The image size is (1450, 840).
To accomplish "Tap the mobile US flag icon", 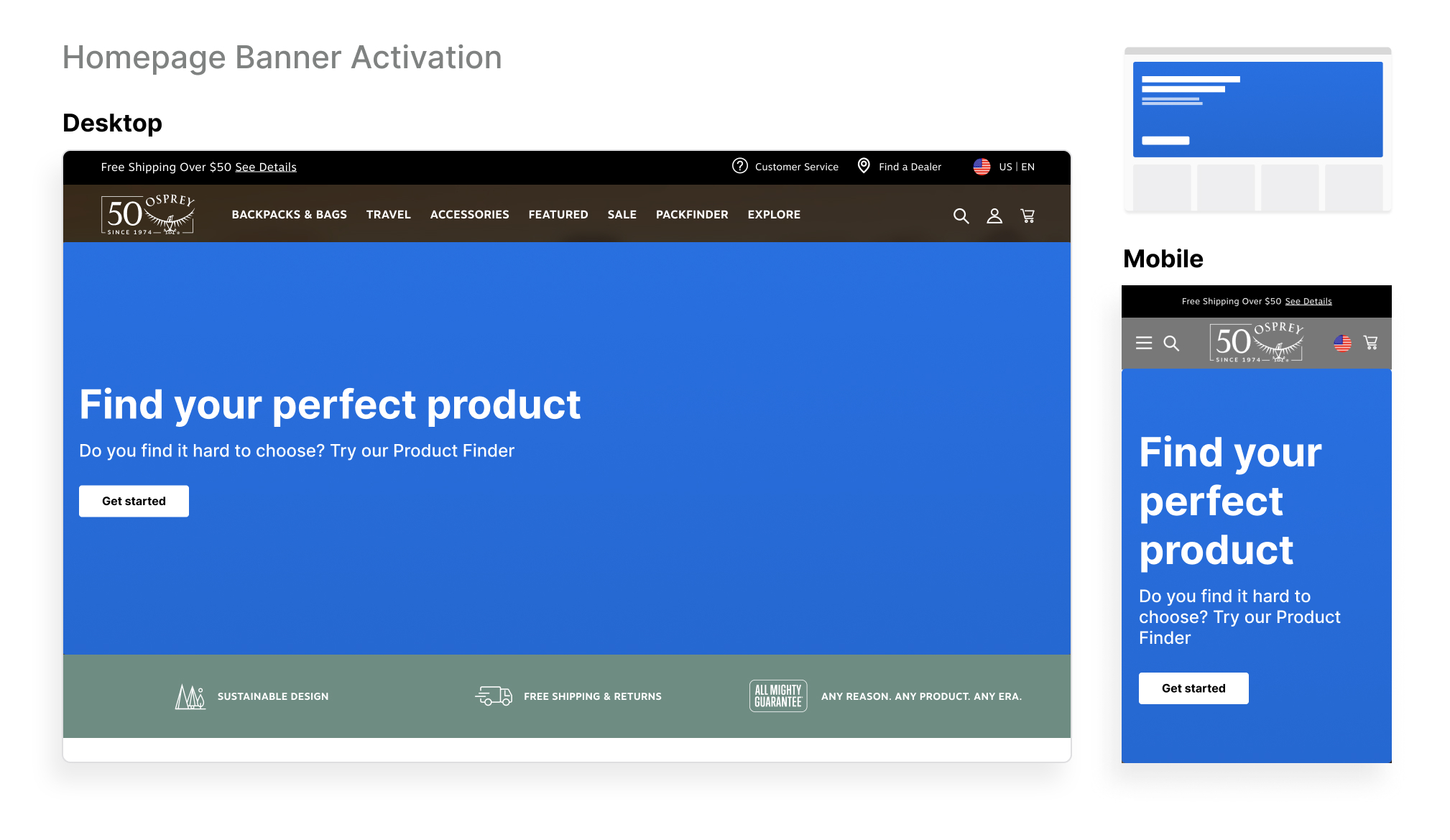I will point(1342,343).
